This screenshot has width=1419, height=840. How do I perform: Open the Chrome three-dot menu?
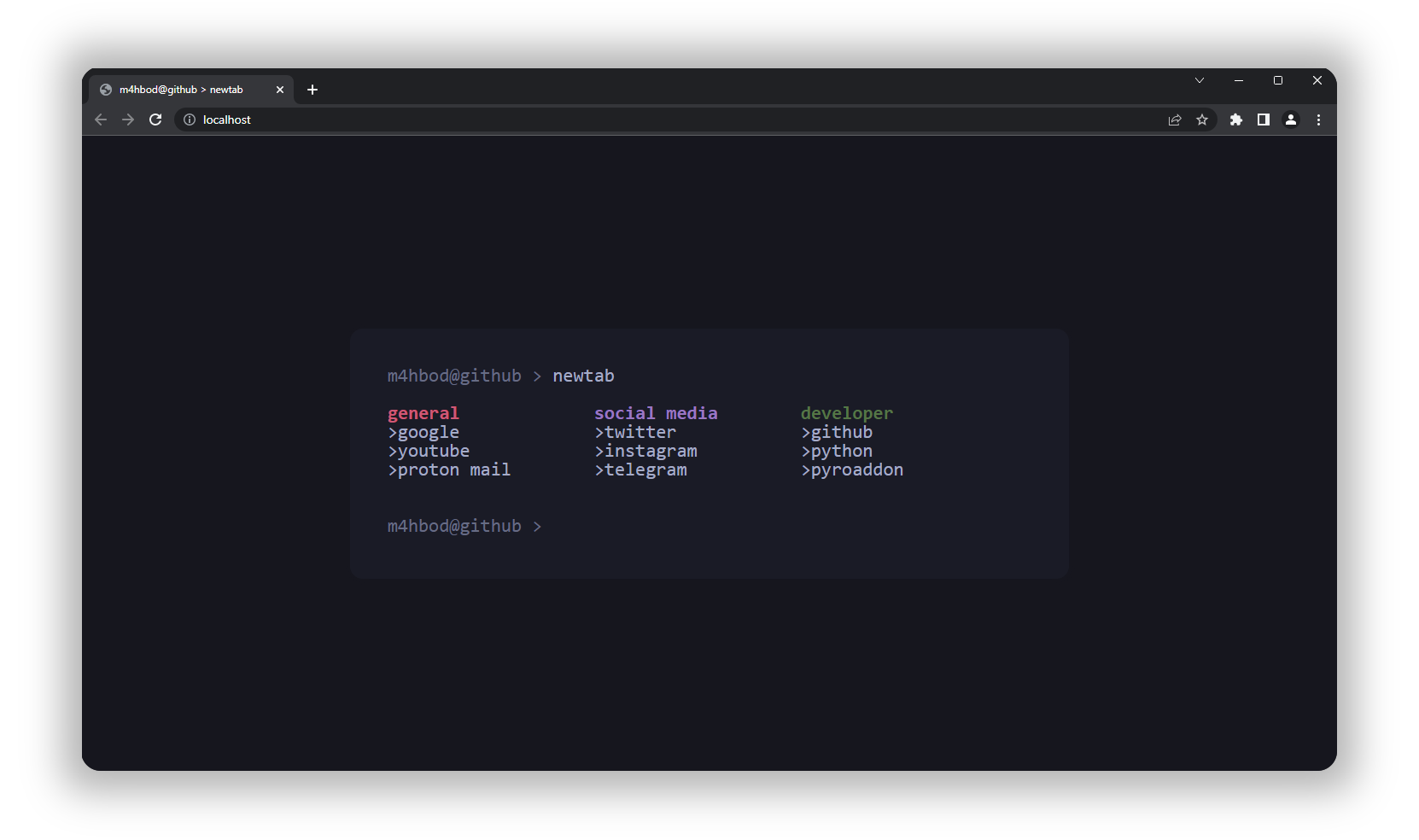1318,120
